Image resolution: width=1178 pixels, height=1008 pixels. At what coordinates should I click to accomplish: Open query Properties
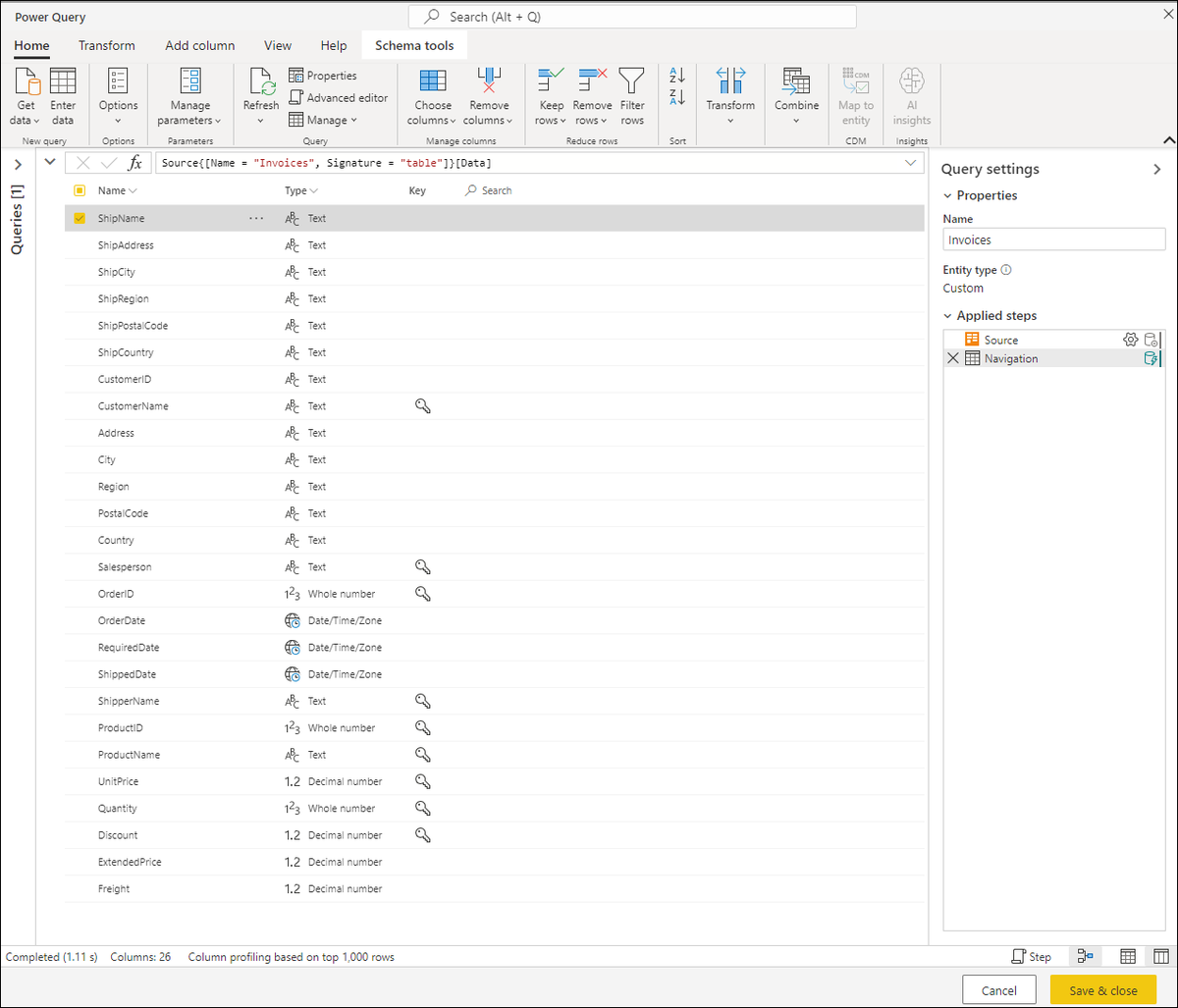[323, 76]
